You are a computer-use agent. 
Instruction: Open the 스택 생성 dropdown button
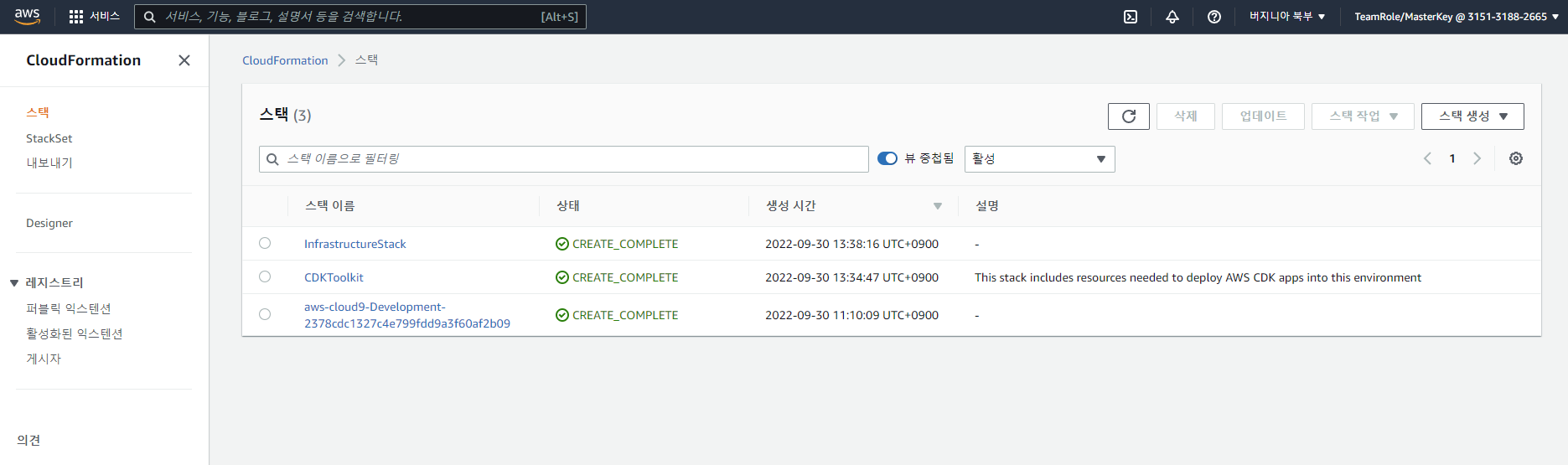tap(1472, 116)
